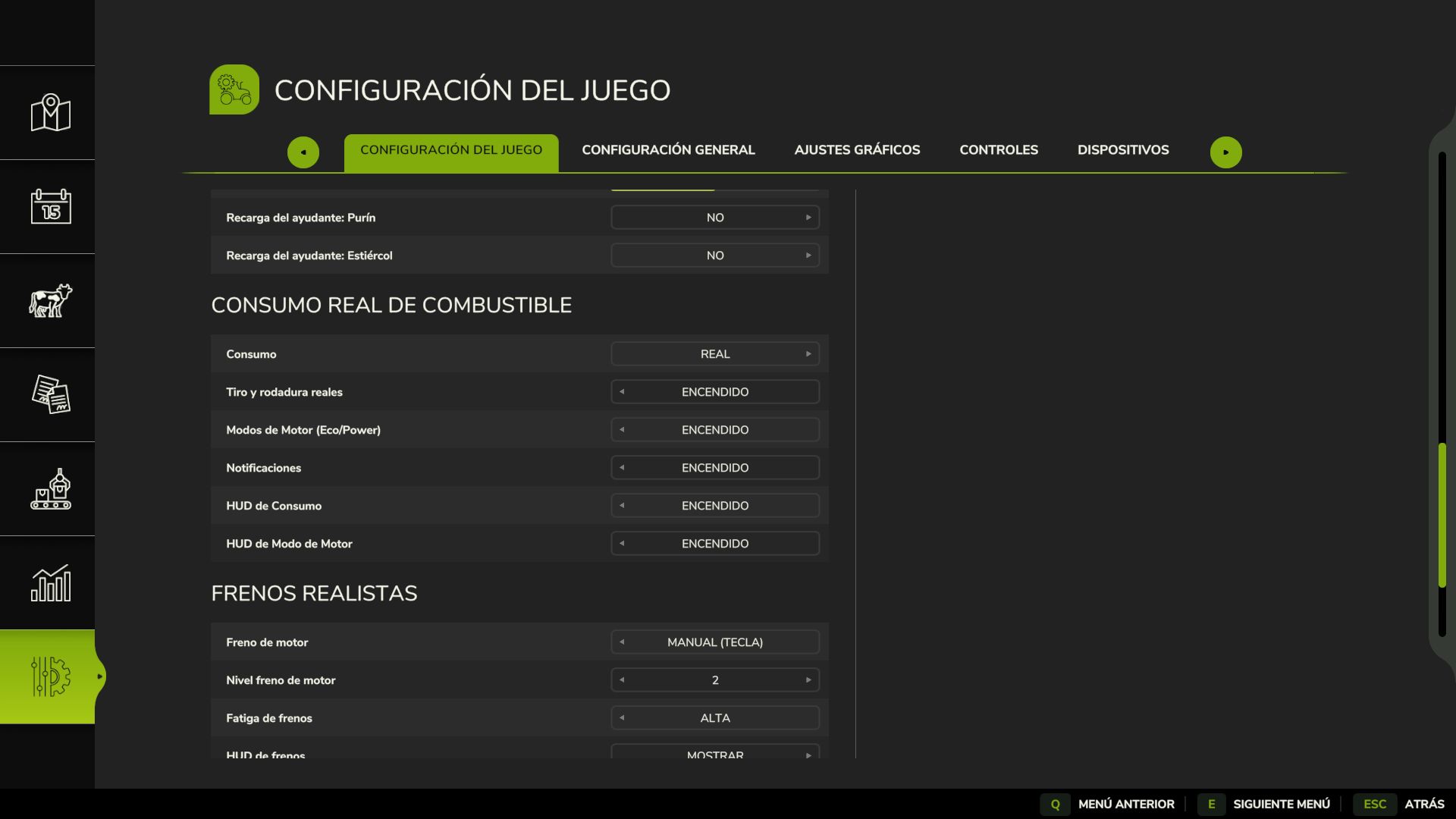Change Consumo REAL selector value
This screenshot has height=819, width=1456.
[x=715, y=354]
